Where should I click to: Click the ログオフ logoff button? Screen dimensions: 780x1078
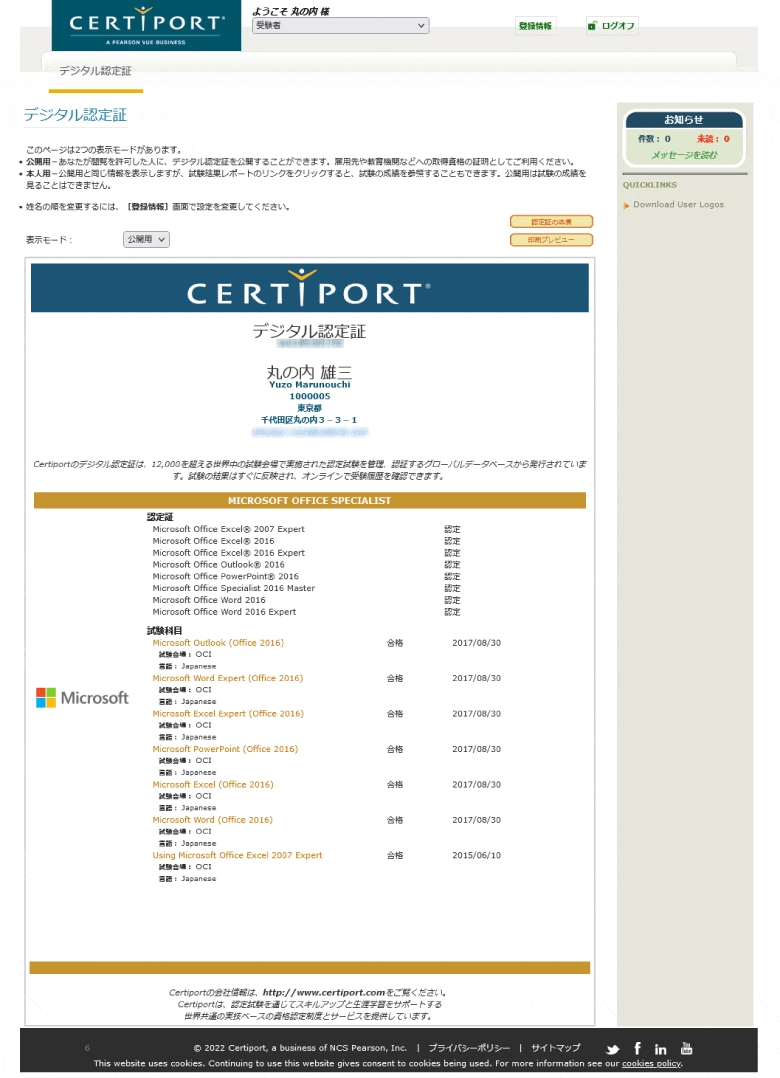[x=612, y=26]
